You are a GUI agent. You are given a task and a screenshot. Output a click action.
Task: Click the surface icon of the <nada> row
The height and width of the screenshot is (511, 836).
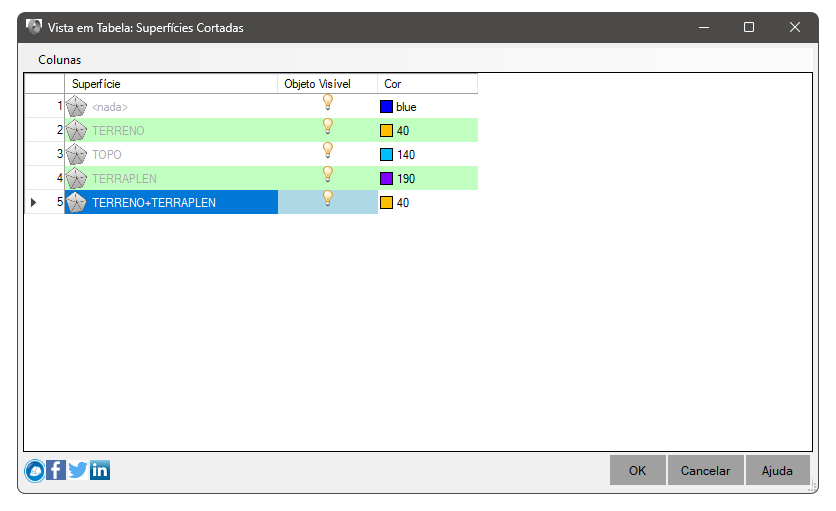point(76,106)
